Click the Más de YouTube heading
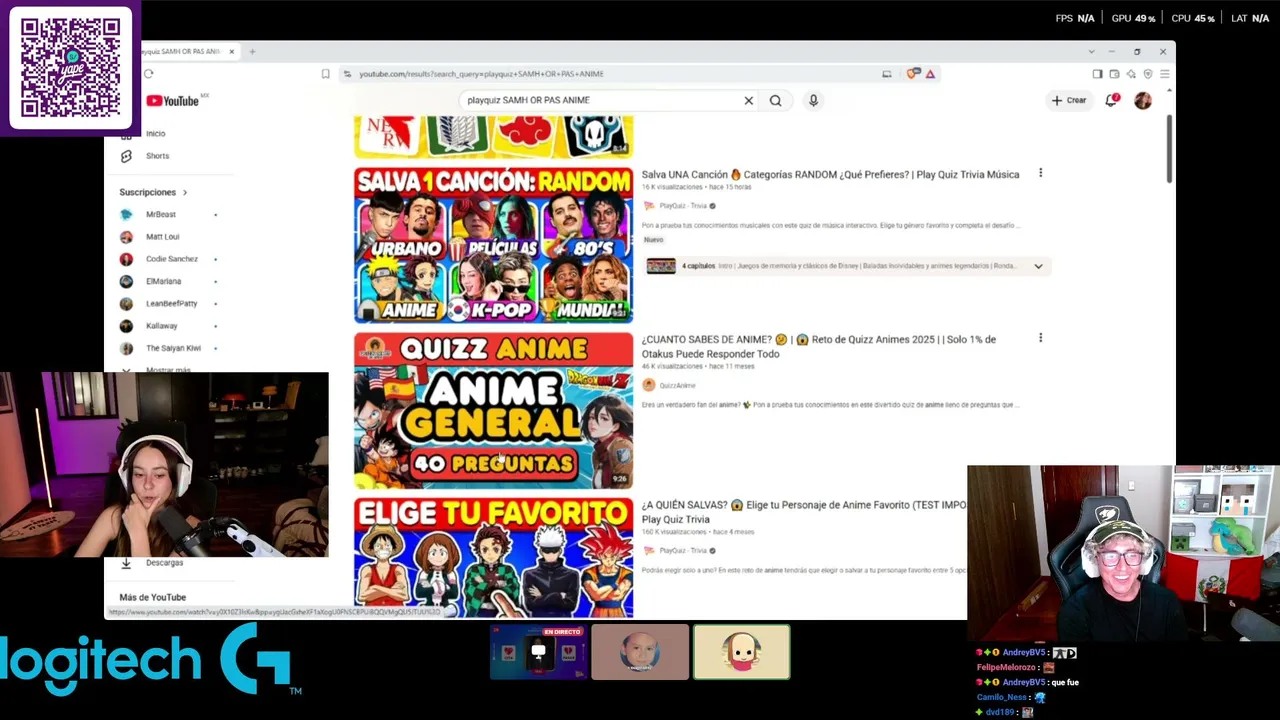Image resolution: width=1280 pixels, height=720 pixels. click(x=153, y=597)
